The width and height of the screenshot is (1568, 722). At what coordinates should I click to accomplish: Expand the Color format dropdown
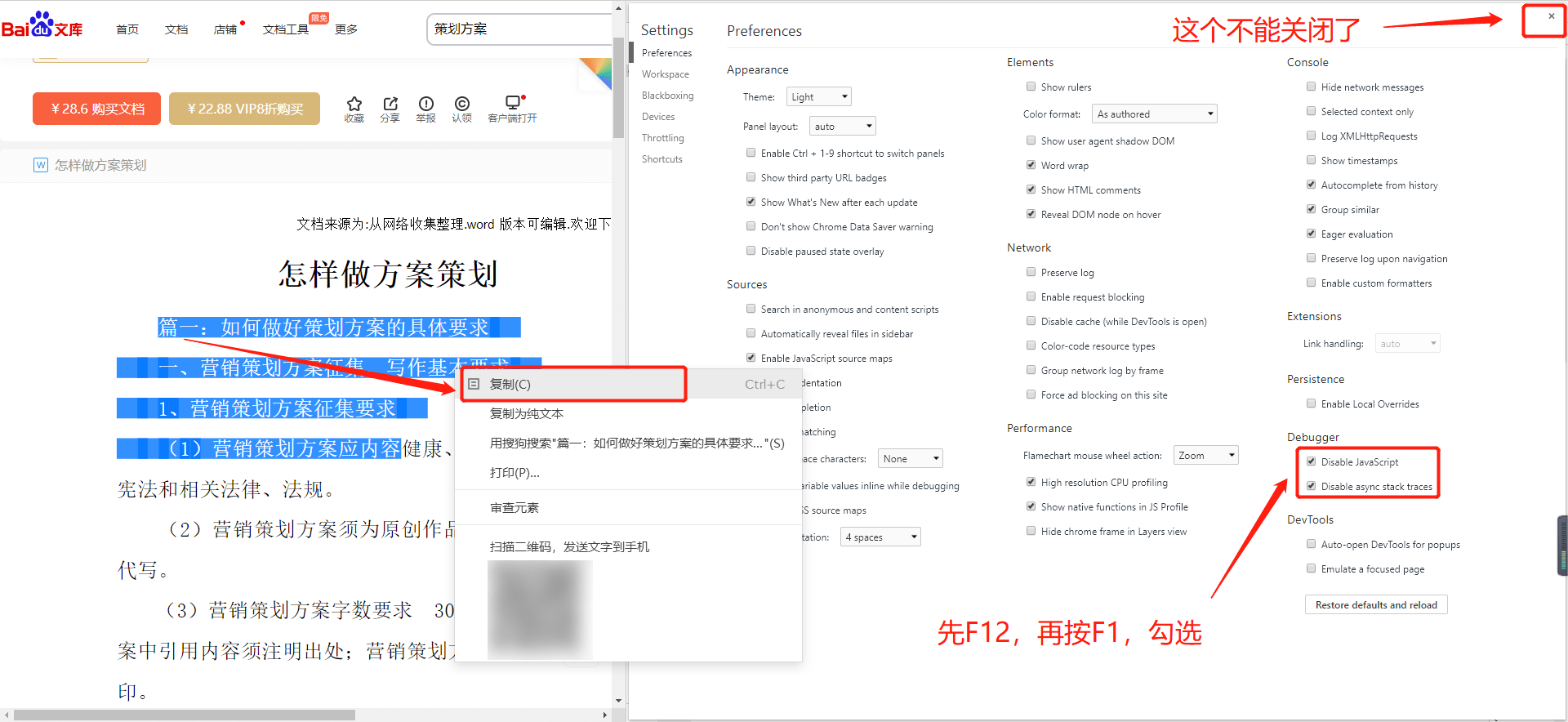(x=1155, y=114)
